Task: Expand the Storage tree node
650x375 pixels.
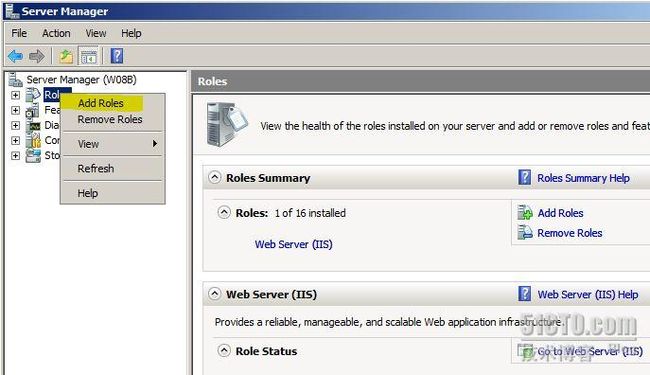Action: pos(15,156)
